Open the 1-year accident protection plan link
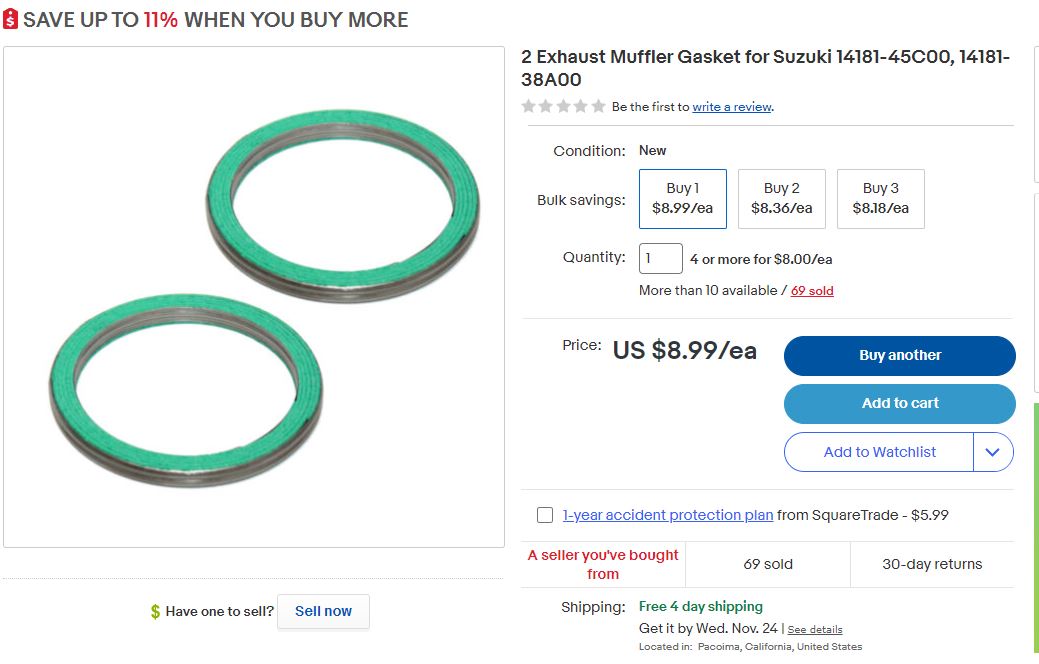1039x664 pixels. [x=668, y=515]
